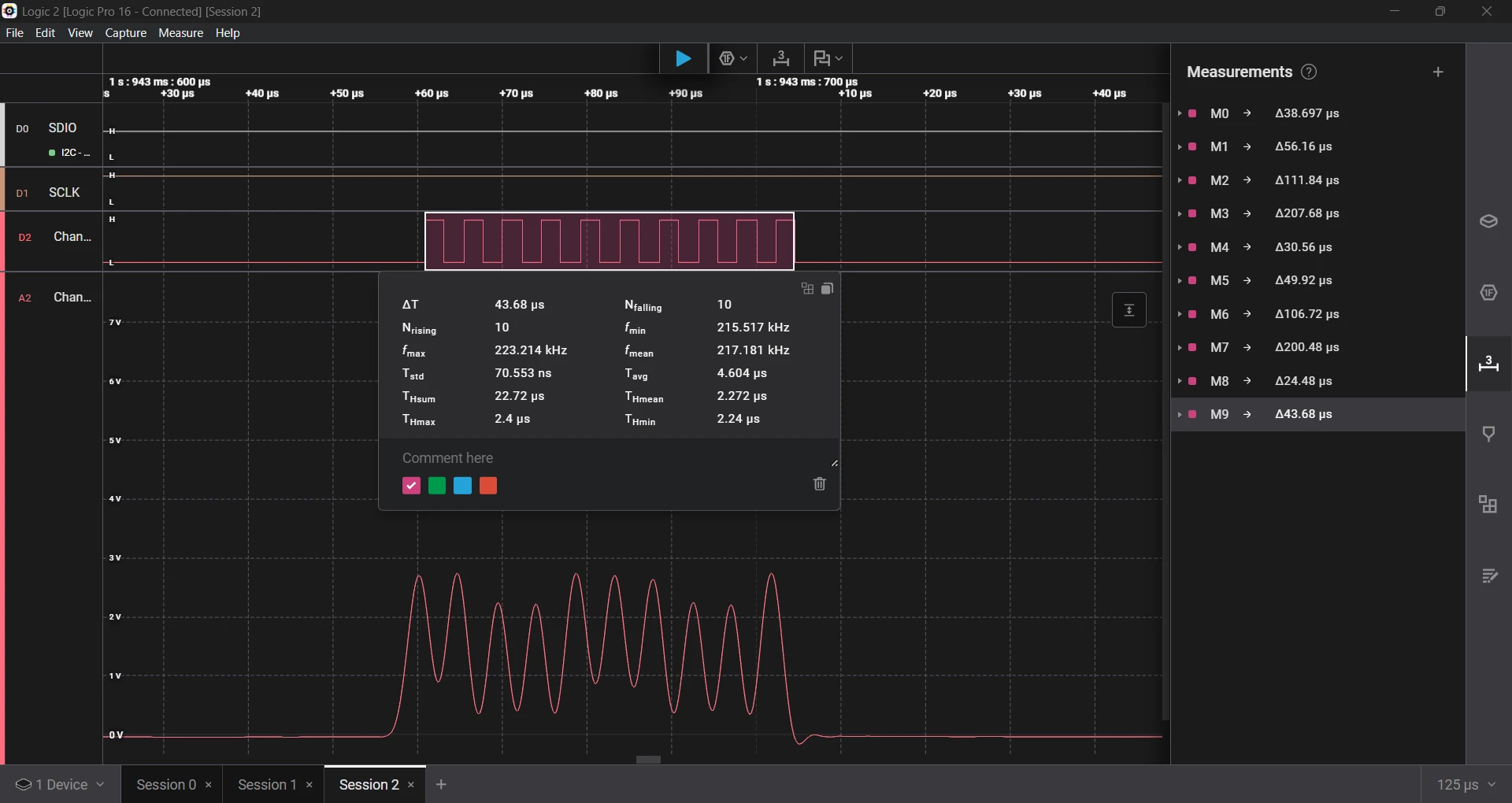Start capture with the blue play button
The width and height of the screenshot is (1512, 803).
click(x=683, y=59)
